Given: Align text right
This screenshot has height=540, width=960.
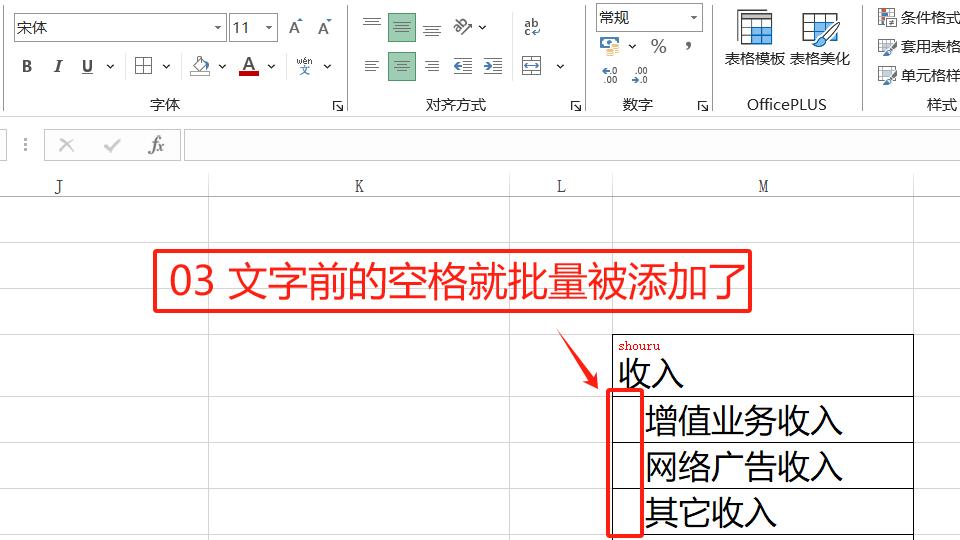Looking at the screenshot, I should (432, 66).
